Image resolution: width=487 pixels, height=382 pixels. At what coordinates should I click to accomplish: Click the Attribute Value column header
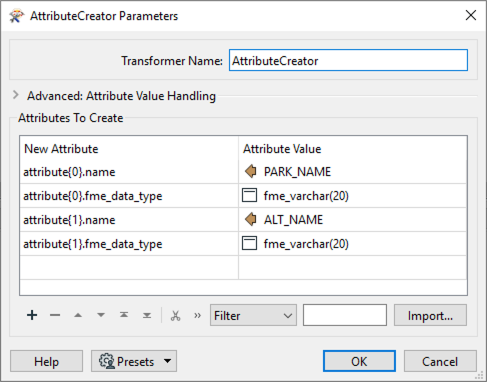(353, 148)
